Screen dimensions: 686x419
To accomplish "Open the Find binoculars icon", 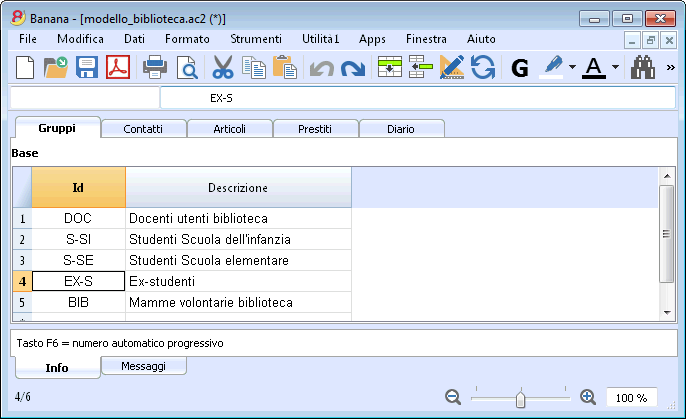I will pos(643,67).
